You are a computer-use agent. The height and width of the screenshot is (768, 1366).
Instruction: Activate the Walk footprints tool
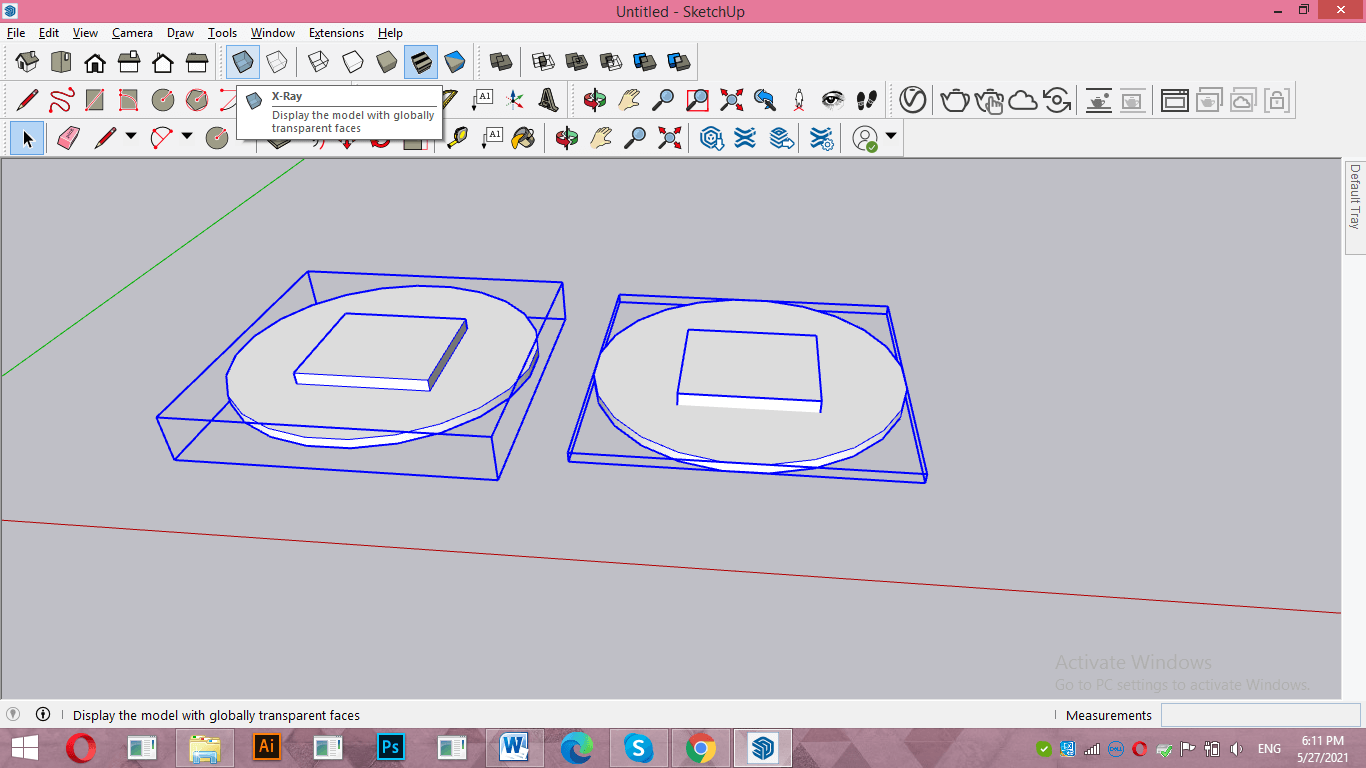[x=867, y=100]
